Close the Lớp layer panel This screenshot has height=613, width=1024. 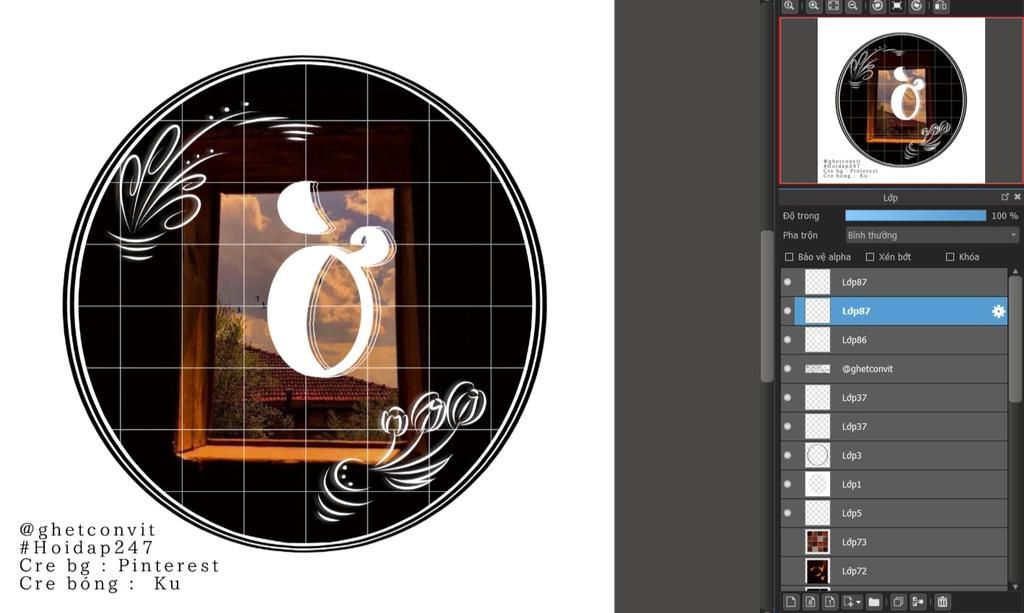(x=1017, y=196)
